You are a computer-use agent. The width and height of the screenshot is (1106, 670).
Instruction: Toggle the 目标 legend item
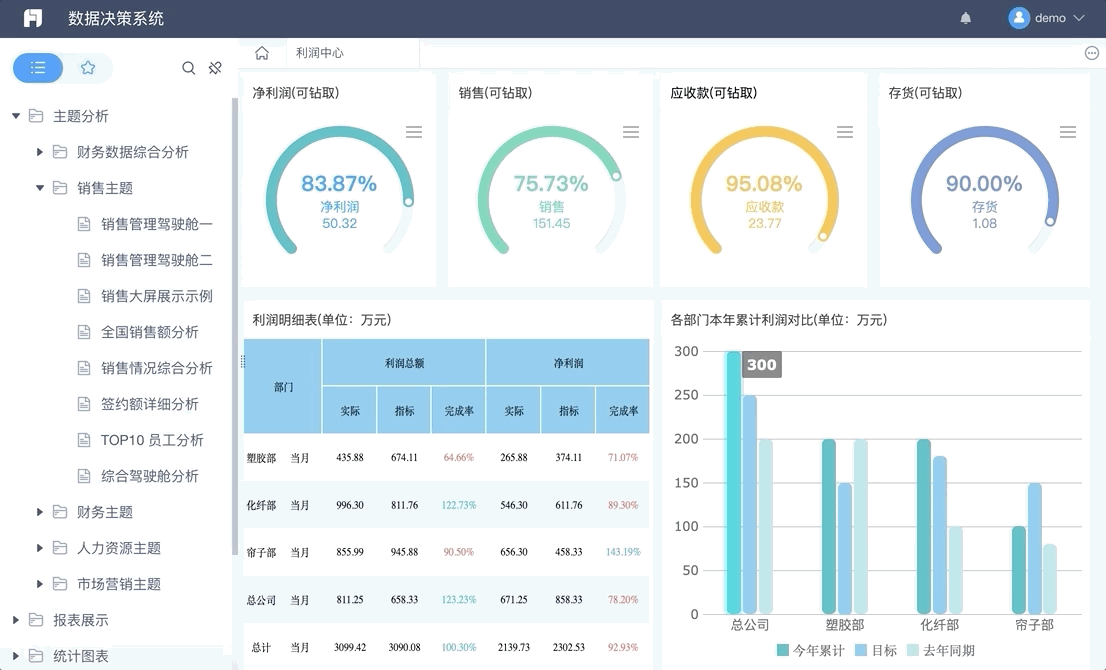pyautogui.click(x=876, y=650)
